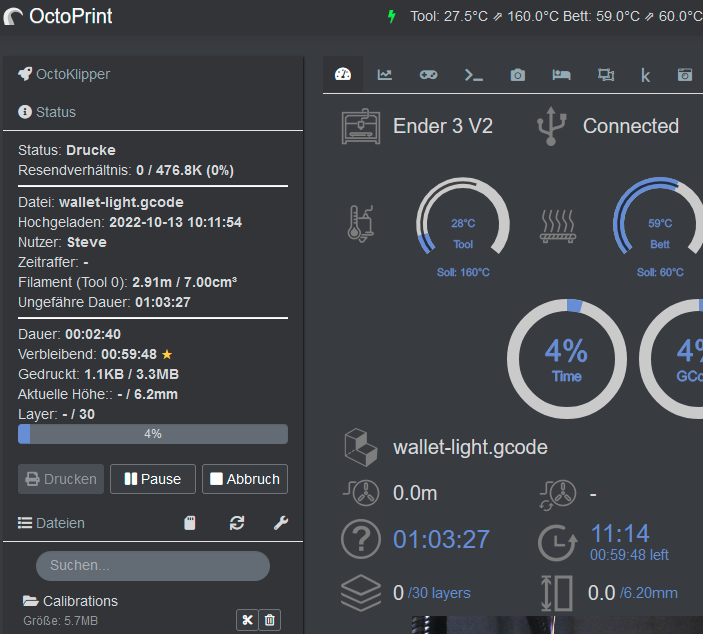Click the Drucken print button

(61, 479)
